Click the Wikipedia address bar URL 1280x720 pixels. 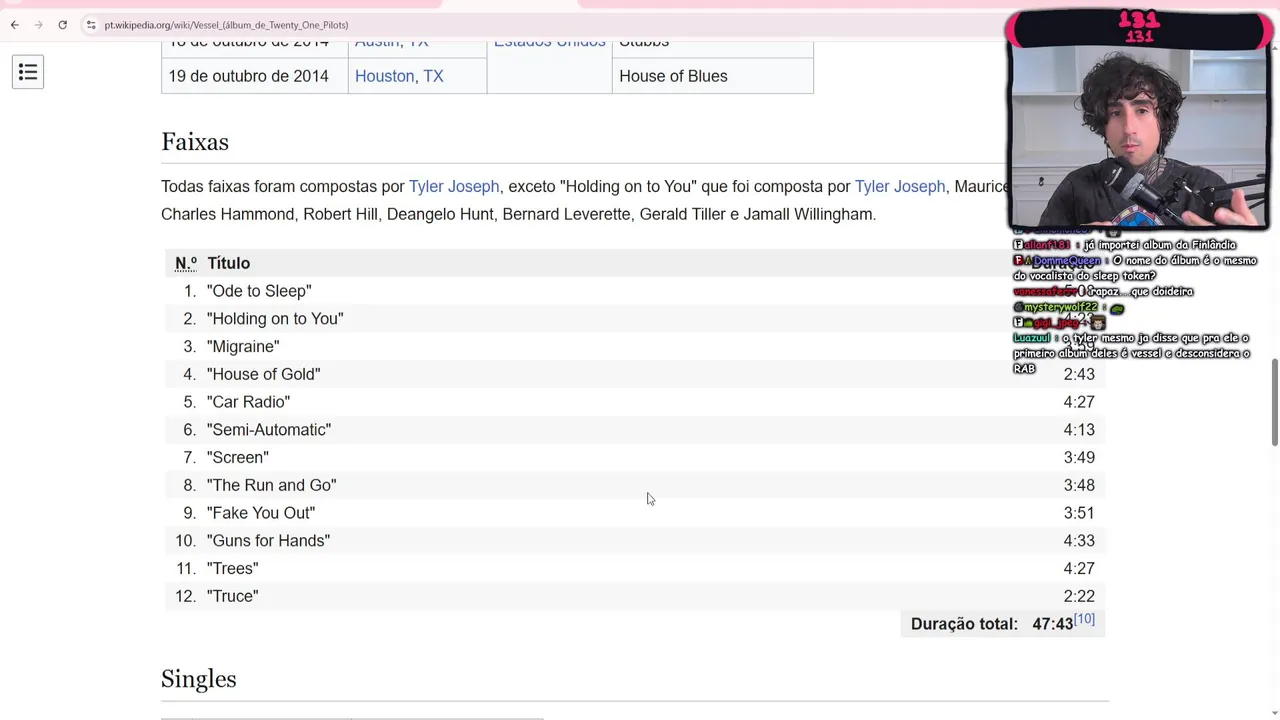click(x=226, y=25)
